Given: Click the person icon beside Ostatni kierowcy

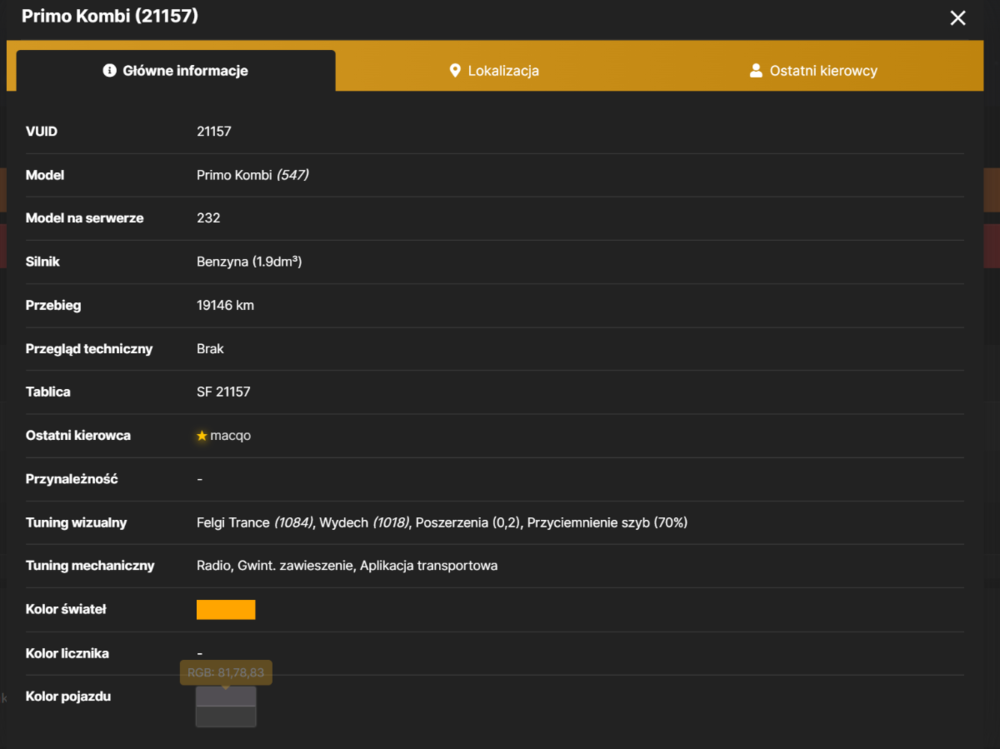Looking at the screenshot, I should pyautogui.click(x=756, y=70).
